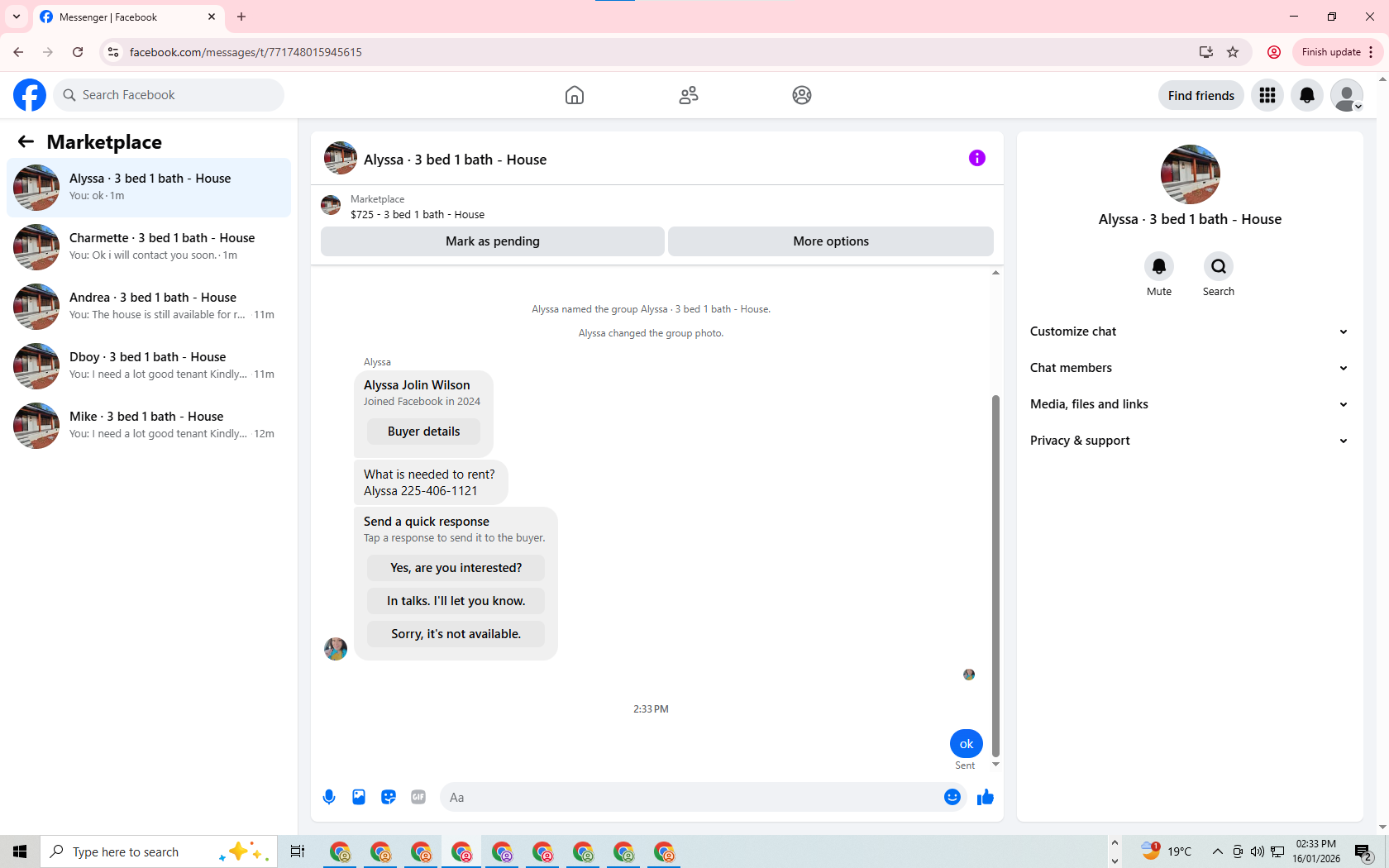
Task: Send quick reply 'Yes, are you interested?'
Action: pos(456,568)
